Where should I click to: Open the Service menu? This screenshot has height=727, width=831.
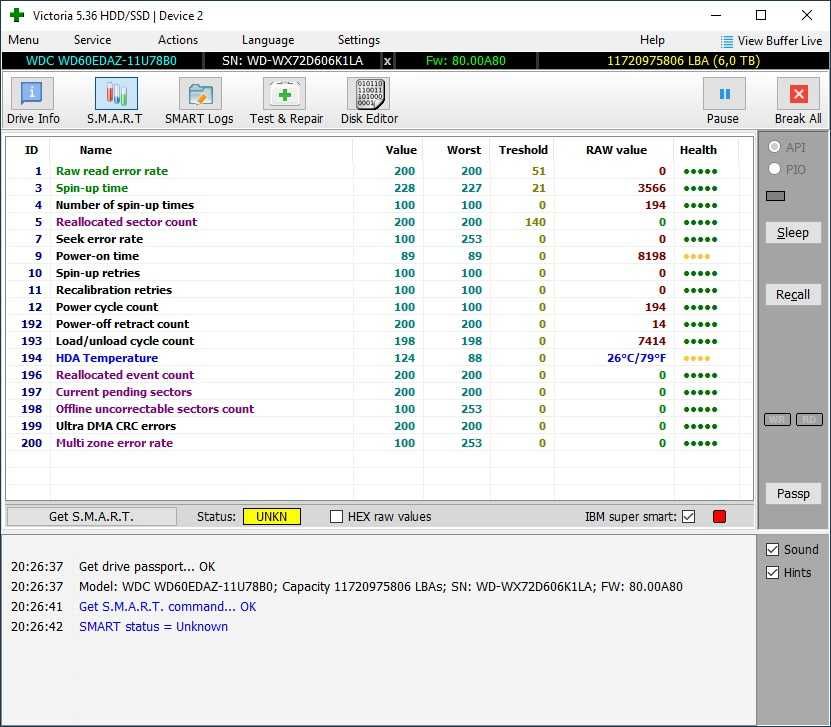coord(92,40)
